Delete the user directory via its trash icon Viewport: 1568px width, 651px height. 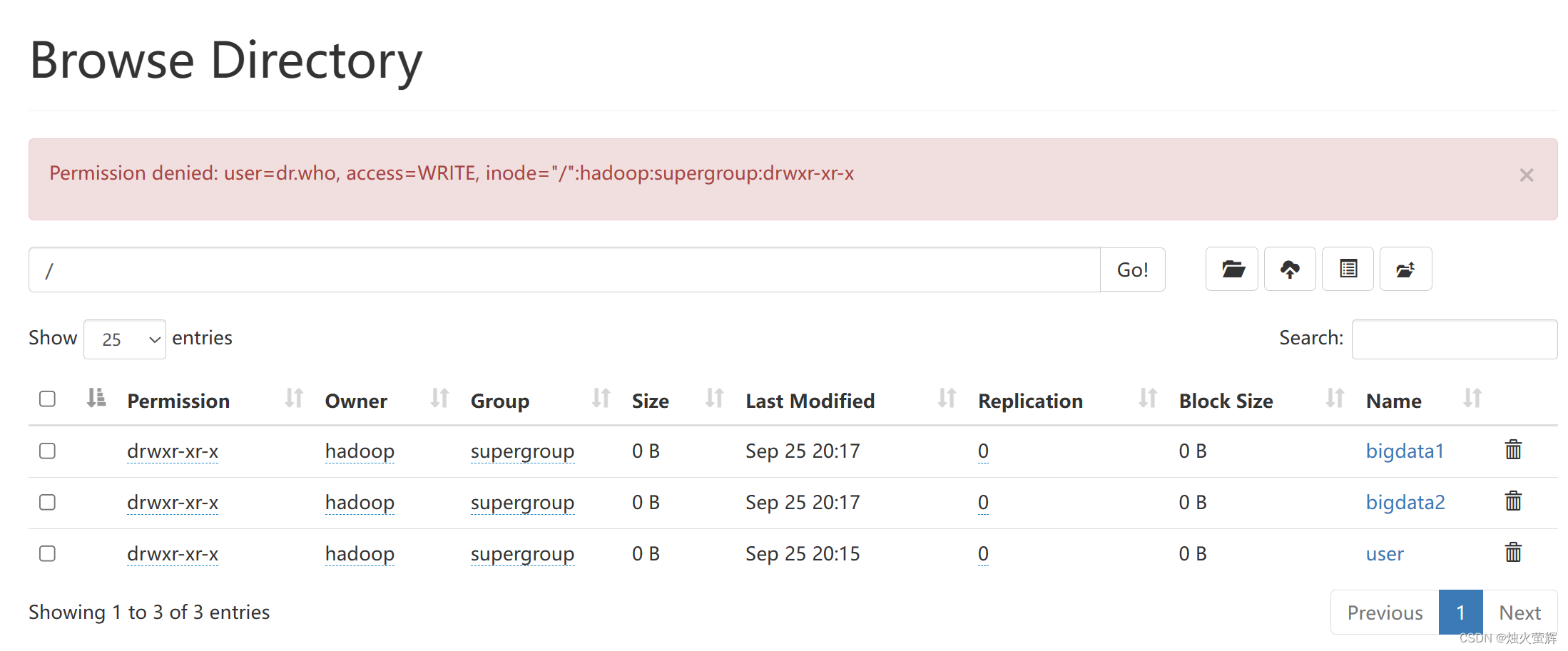coord(1513,552)
